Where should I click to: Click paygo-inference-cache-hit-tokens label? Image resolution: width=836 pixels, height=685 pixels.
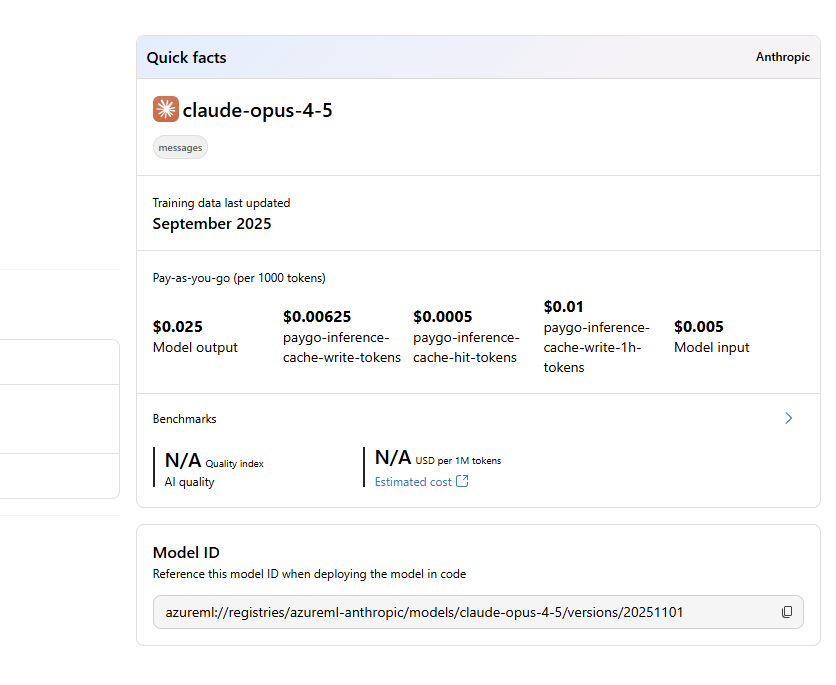click(x=466, y=348)
